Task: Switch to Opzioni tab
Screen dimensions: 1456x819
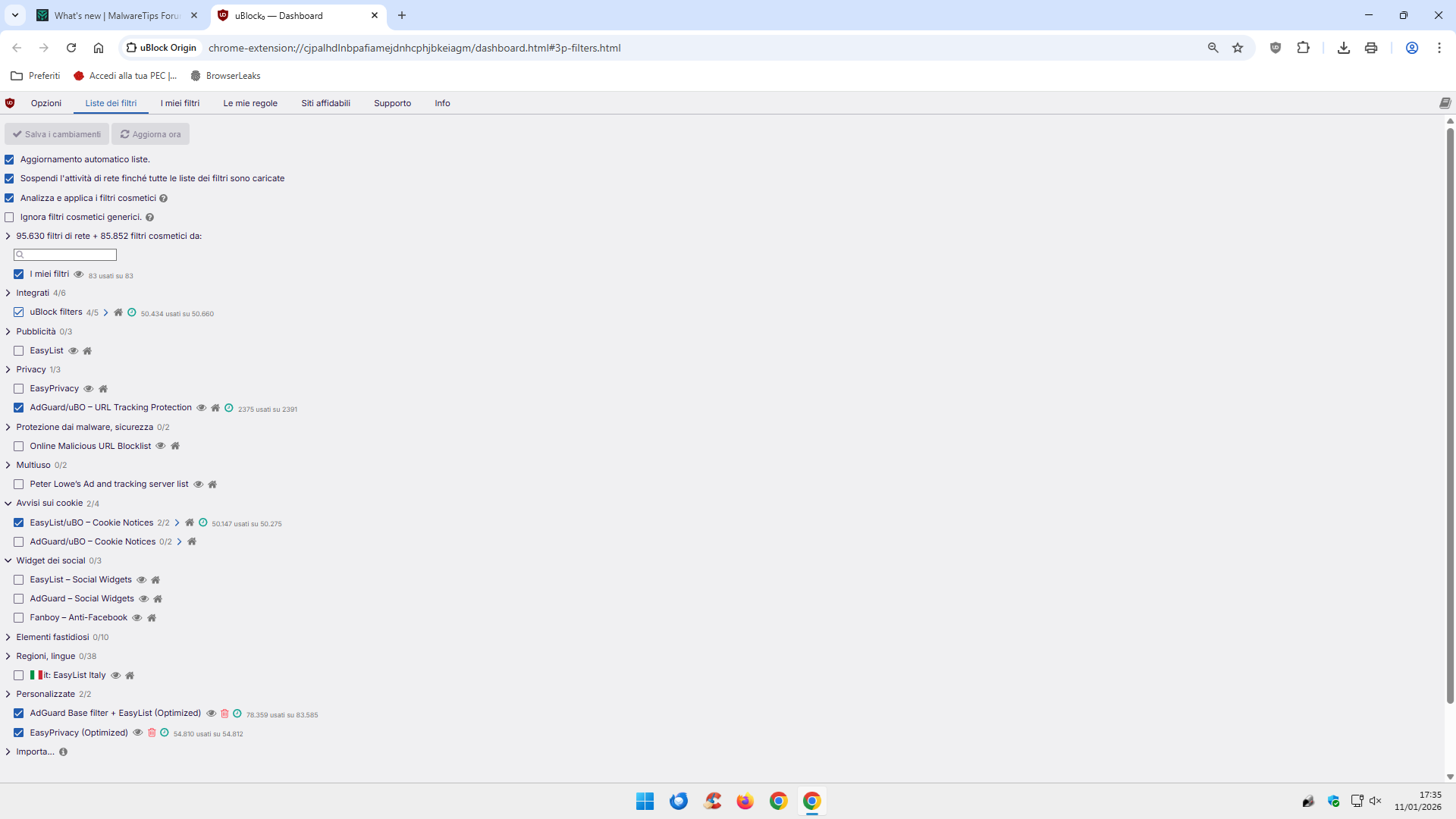Action: pyautogui.click(x=46, y=103)
